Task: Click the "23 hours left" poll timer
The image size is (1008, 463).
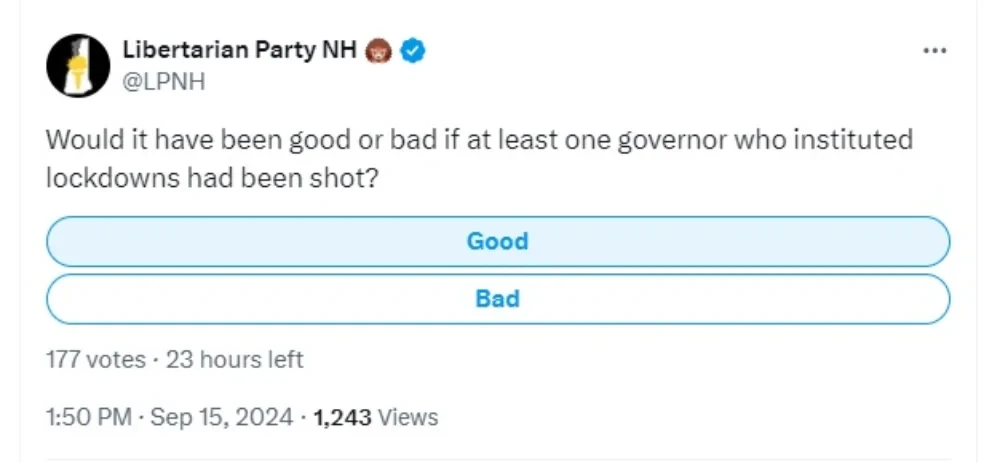Action: tap(234, 358)
